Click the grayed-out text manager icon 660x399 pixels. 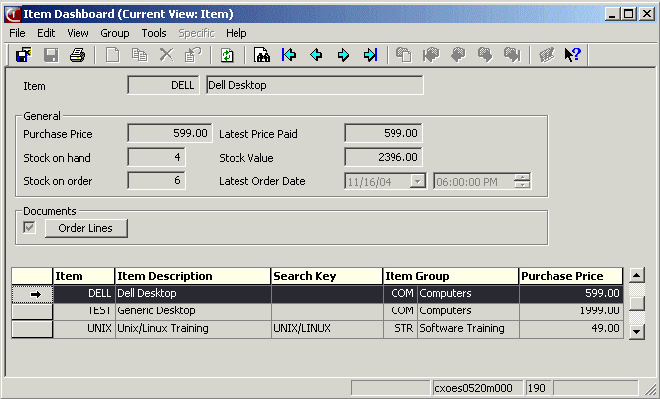coord(546,55)
